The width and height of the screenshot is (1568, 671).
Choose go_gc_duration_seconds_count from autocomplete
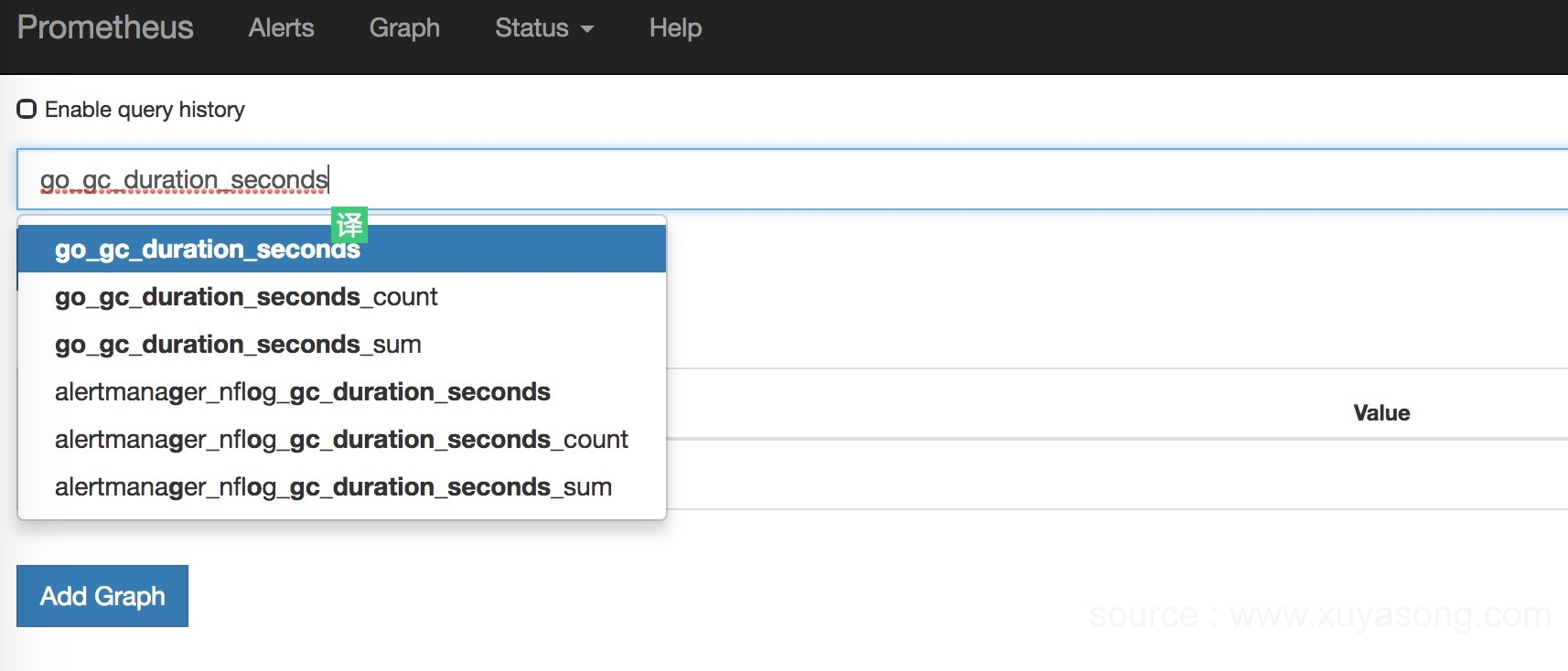tap(246, 297)
